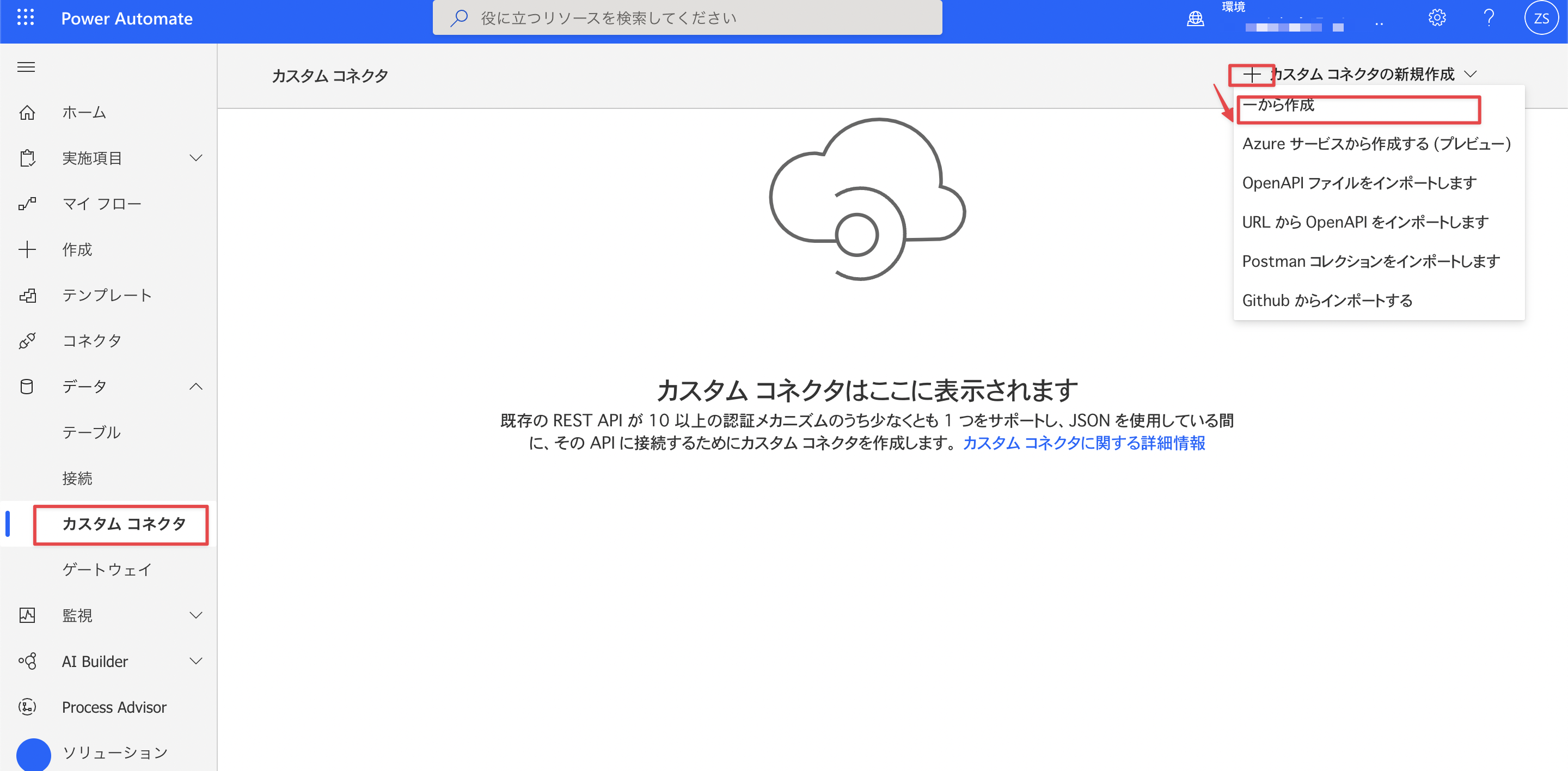Open テーブル under データ

91,433
